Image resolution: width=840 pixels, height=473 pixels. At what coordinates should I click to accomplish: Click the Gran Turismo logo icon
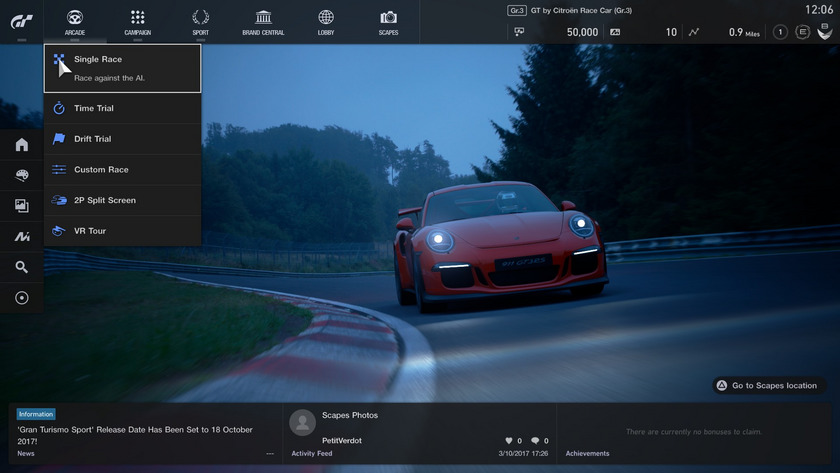coord(22,21)
